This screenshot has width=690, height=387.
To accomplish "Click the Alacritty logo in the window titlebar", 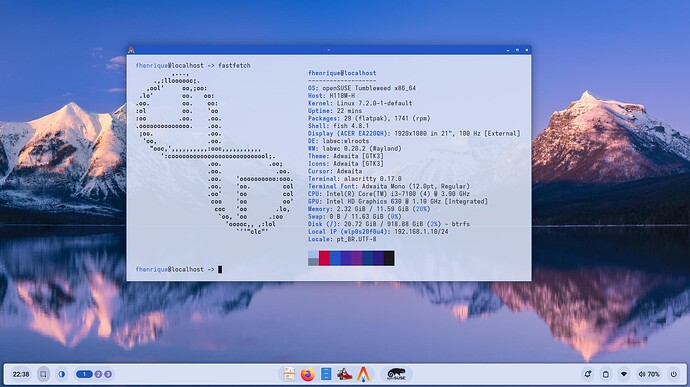I will (131, 50).
